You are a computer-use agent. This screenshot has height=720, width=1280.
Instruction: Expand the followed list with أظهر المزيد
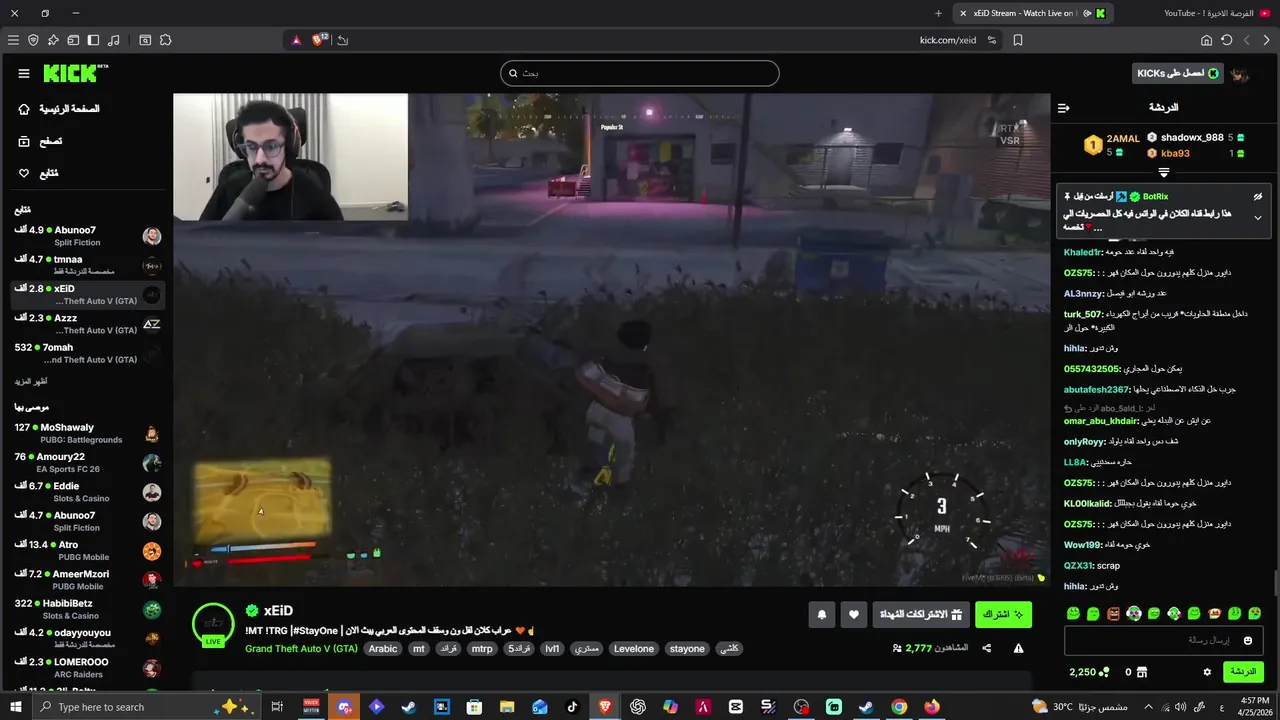click(31, 382)
